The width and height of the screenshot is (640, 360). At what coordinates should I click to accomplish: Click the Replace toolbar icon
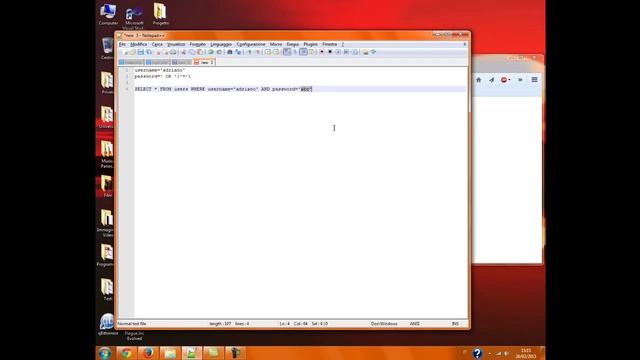coord(238,52)
